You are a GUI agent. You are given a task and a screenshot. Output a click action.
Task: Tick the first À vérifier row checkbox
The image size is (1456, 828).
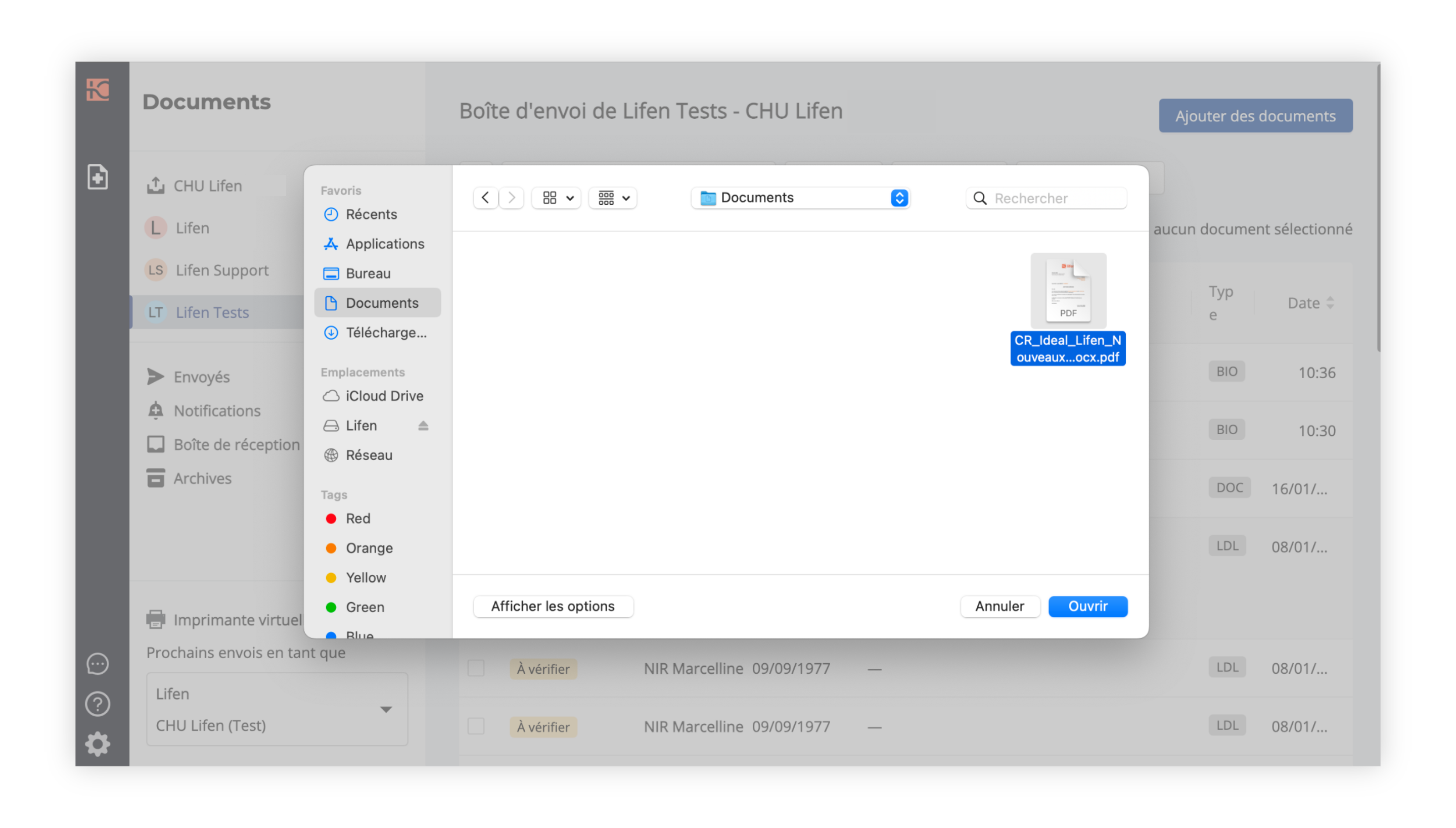point(476,668)
